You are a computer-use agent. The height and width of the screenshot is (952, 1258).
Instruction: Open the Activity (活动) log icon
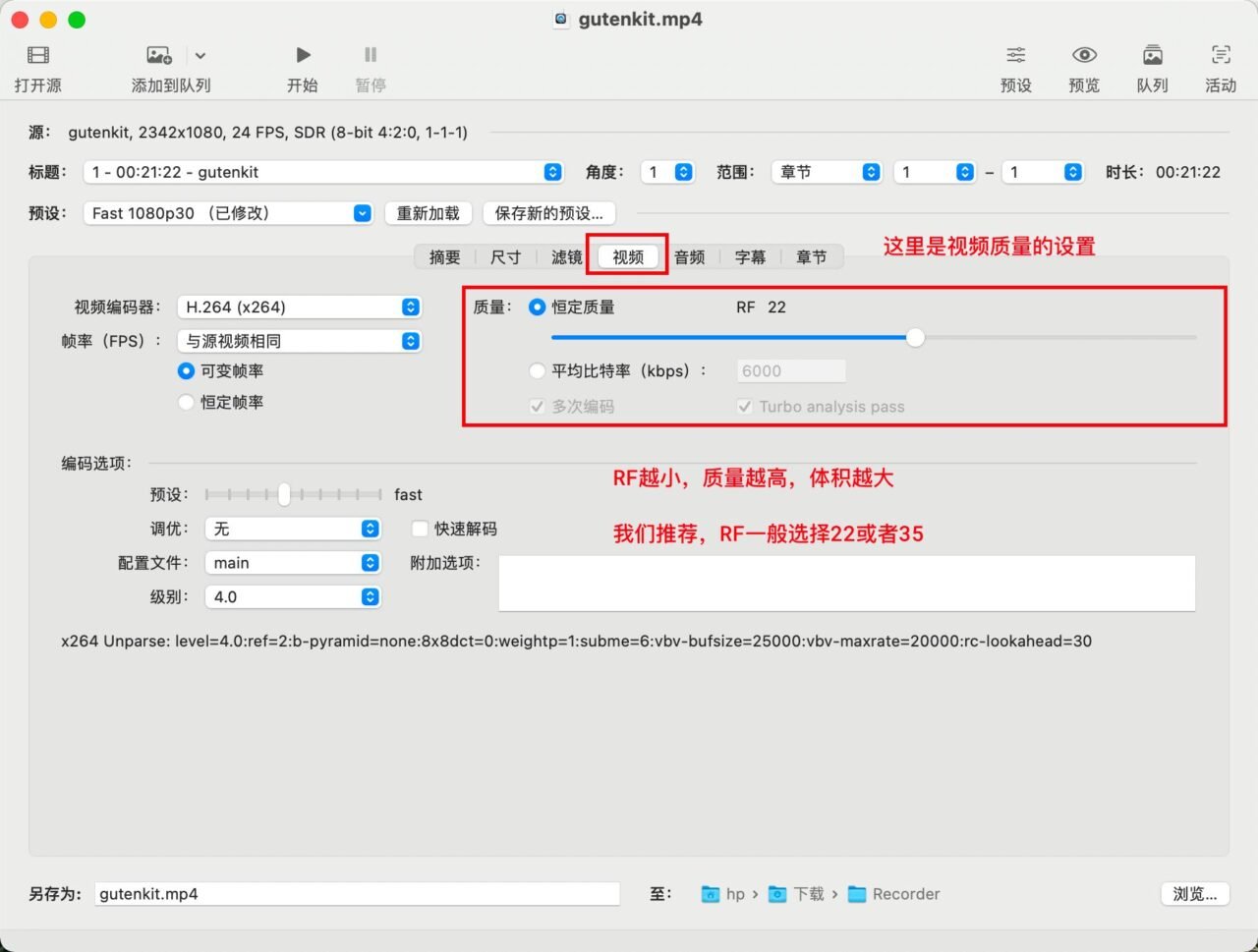(1220, 56)
